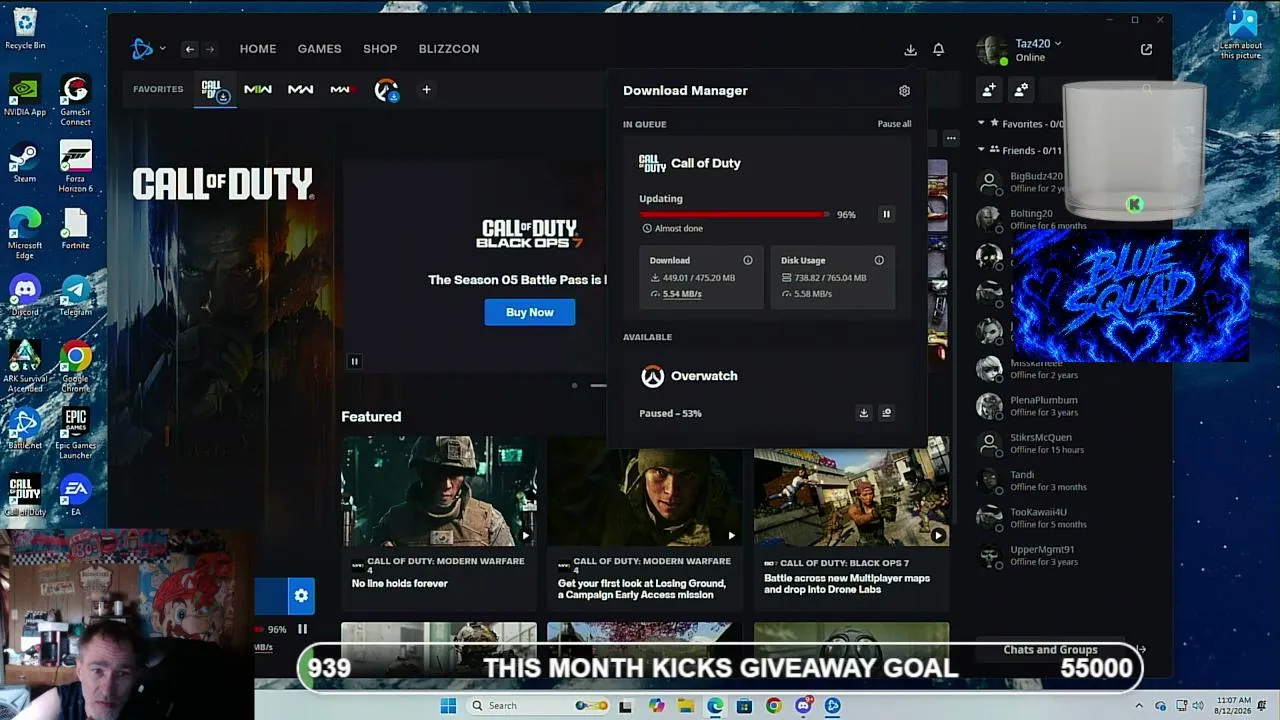
Task: Select the Overwatch favorite icon
Action: (x=386, y=90)
